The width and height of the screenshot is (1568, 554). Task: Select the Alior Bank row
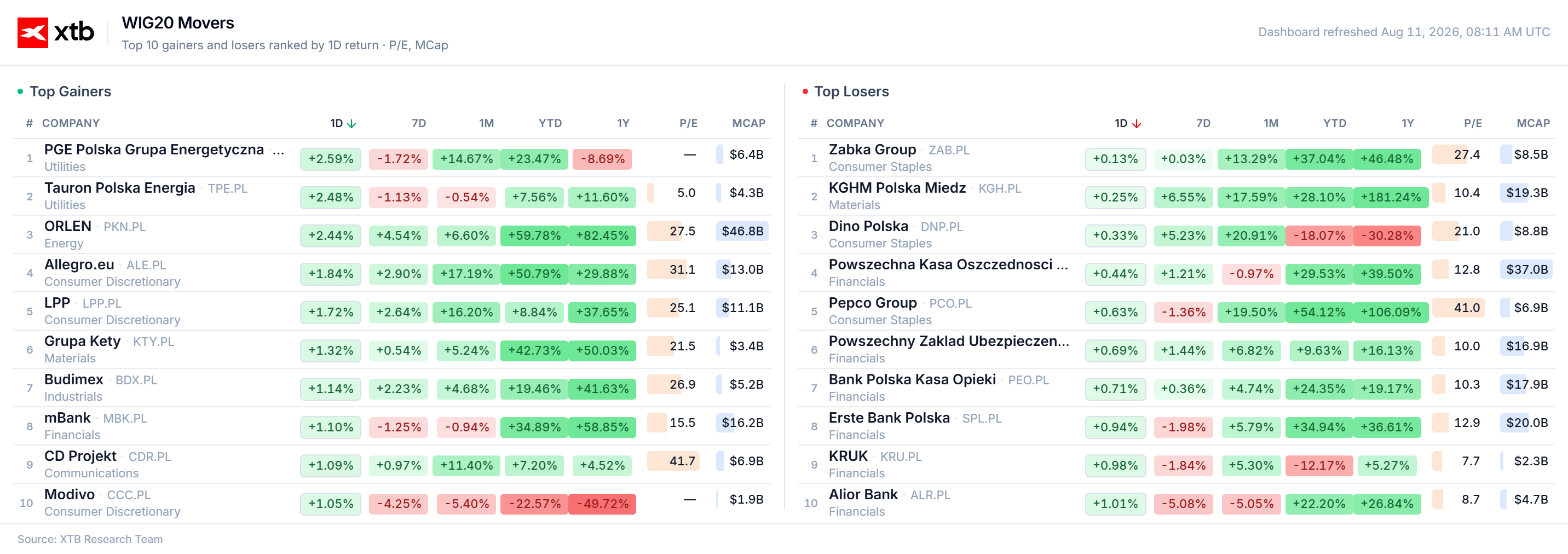click(1176, 503)
